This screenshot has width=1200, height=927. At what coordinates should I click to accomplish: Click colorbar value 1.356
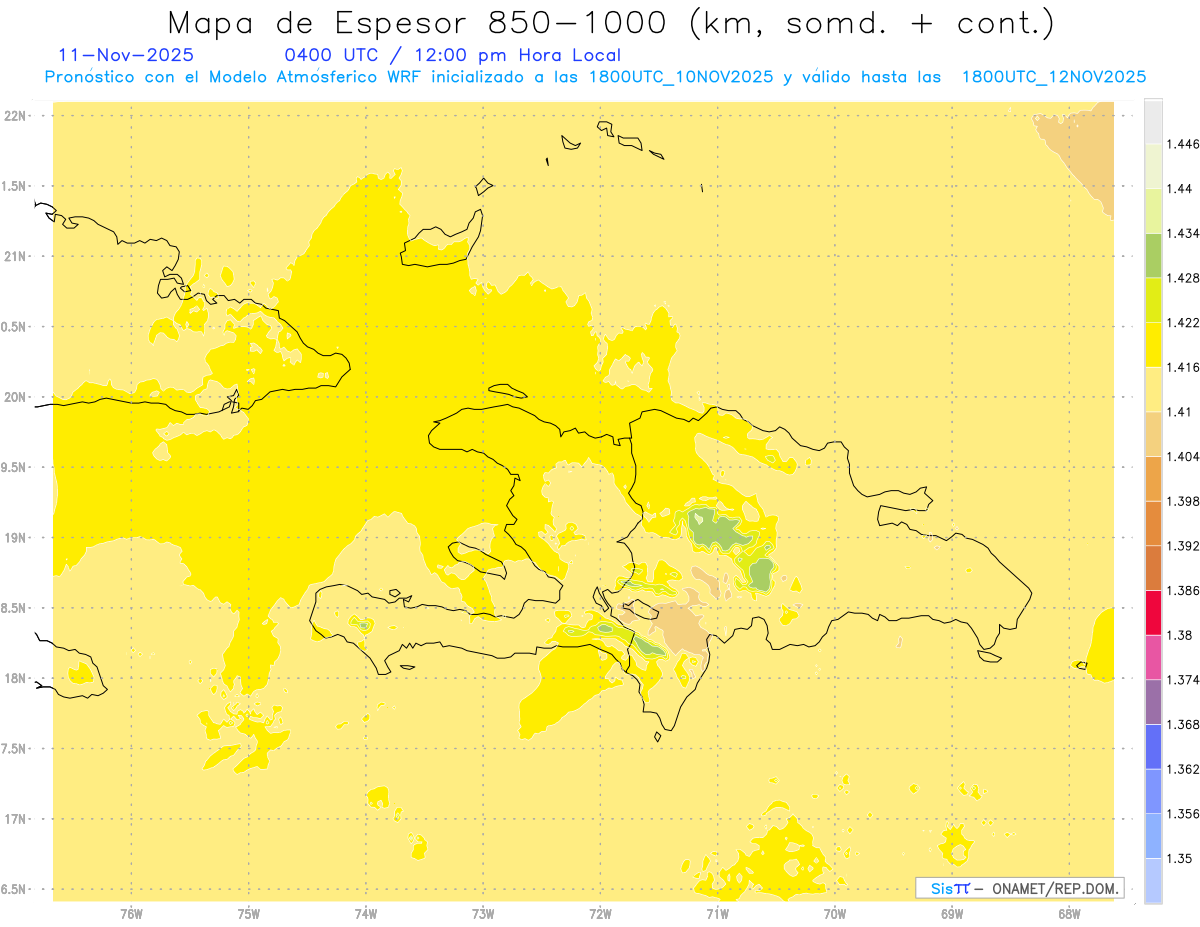1183,814
